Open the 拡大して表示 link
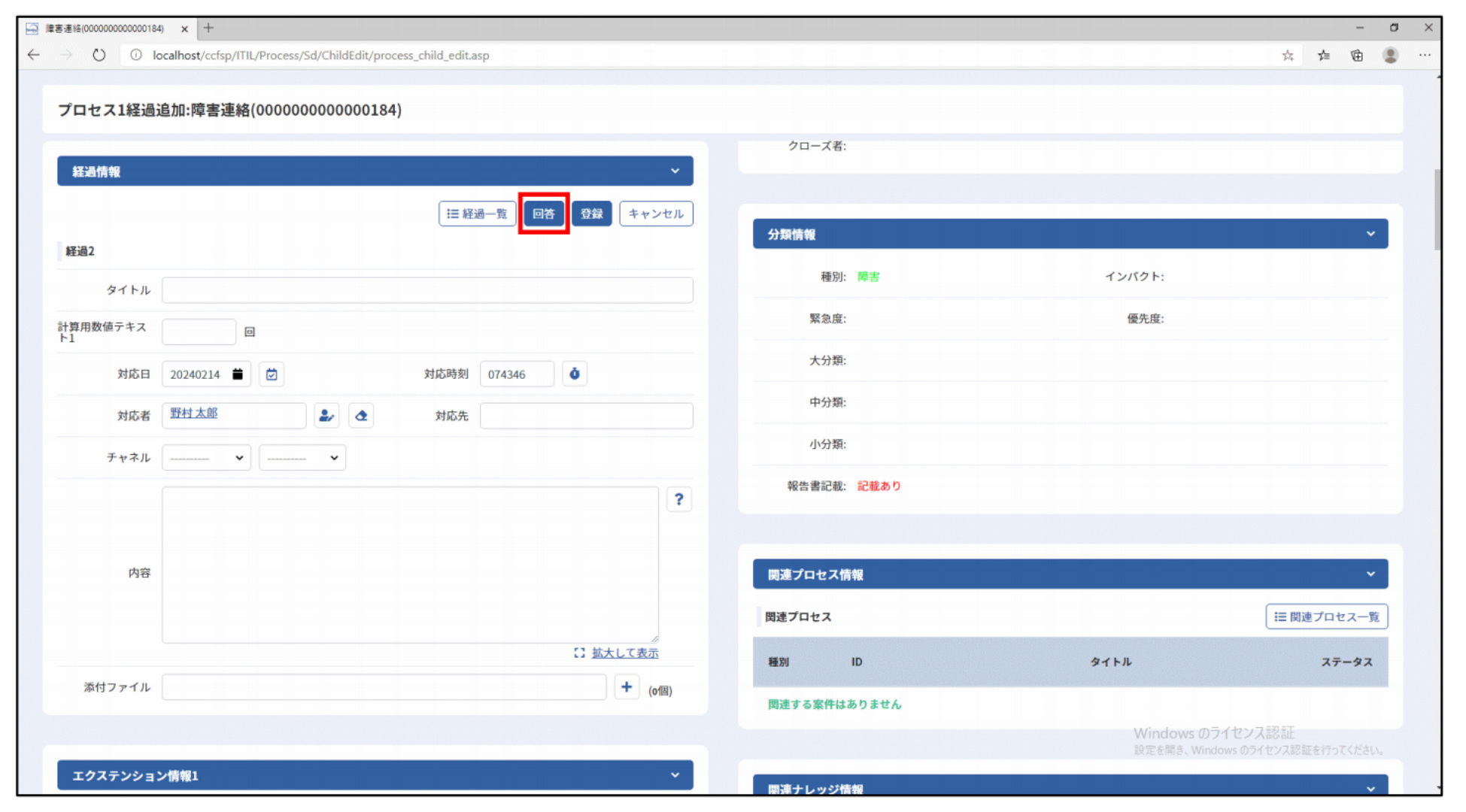This screenshot has width=1466, height=812. point(624,653)
